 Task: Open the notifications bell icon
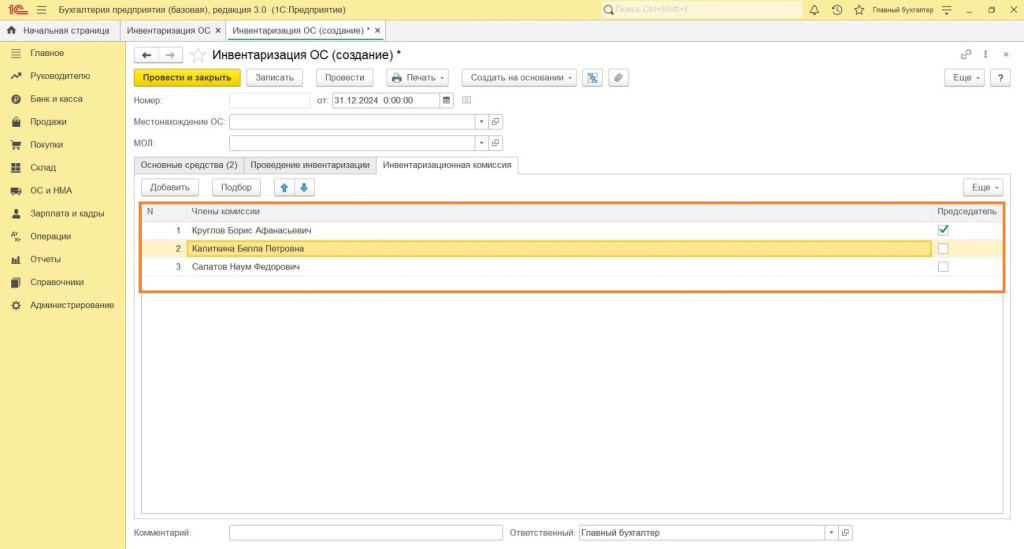[x=814, y=9]
